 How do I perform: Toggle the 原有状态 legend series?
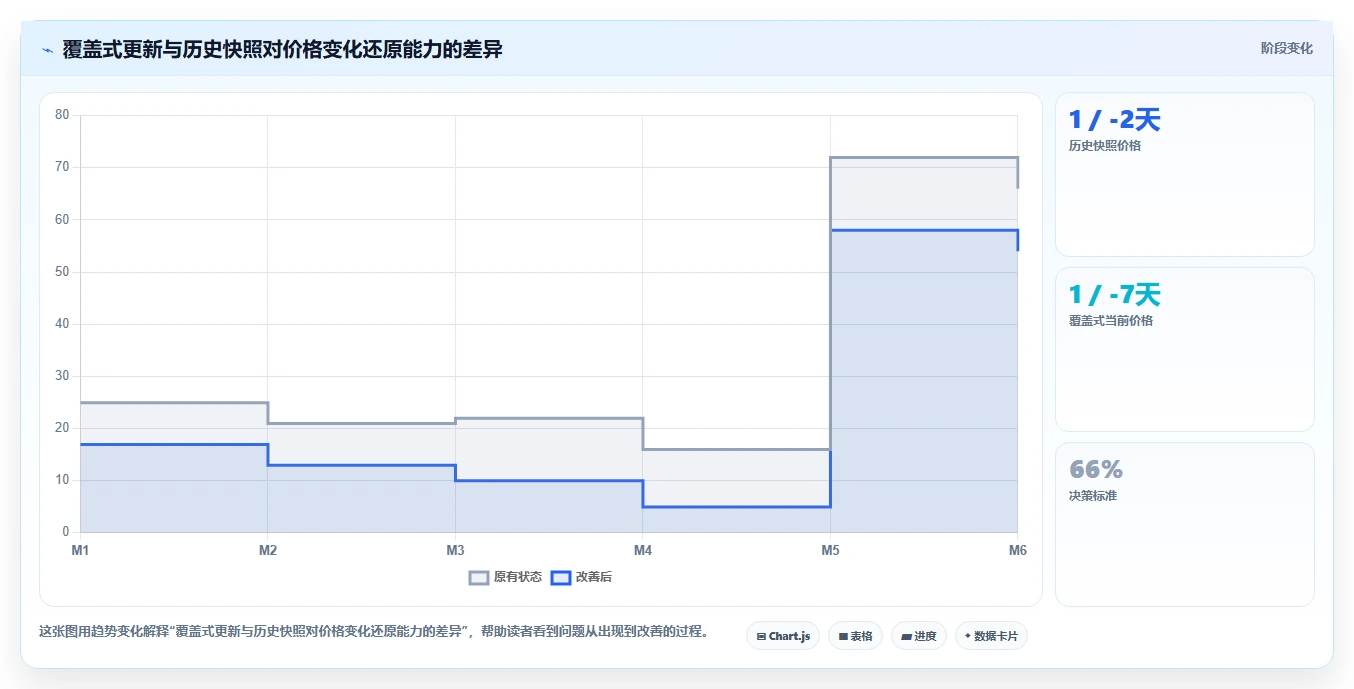[x=506, y=577]
